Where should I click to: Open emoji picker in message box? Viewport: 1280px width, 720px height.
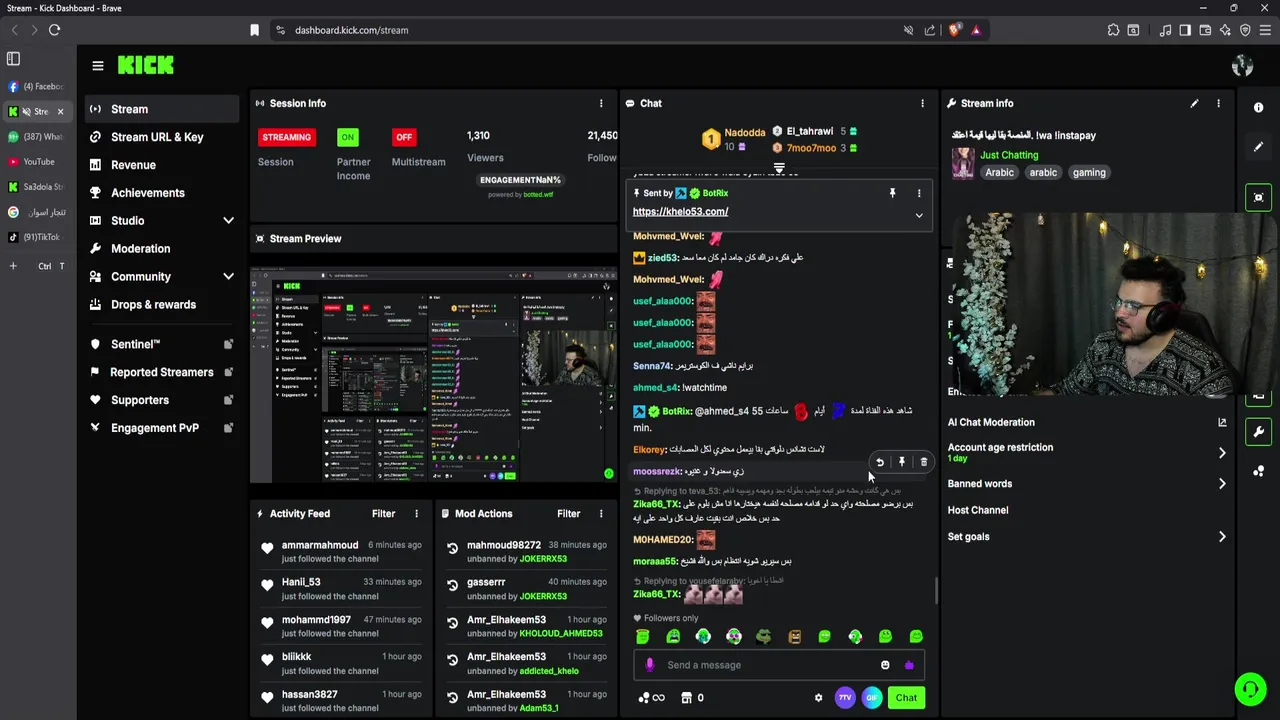tap(885, 665)
